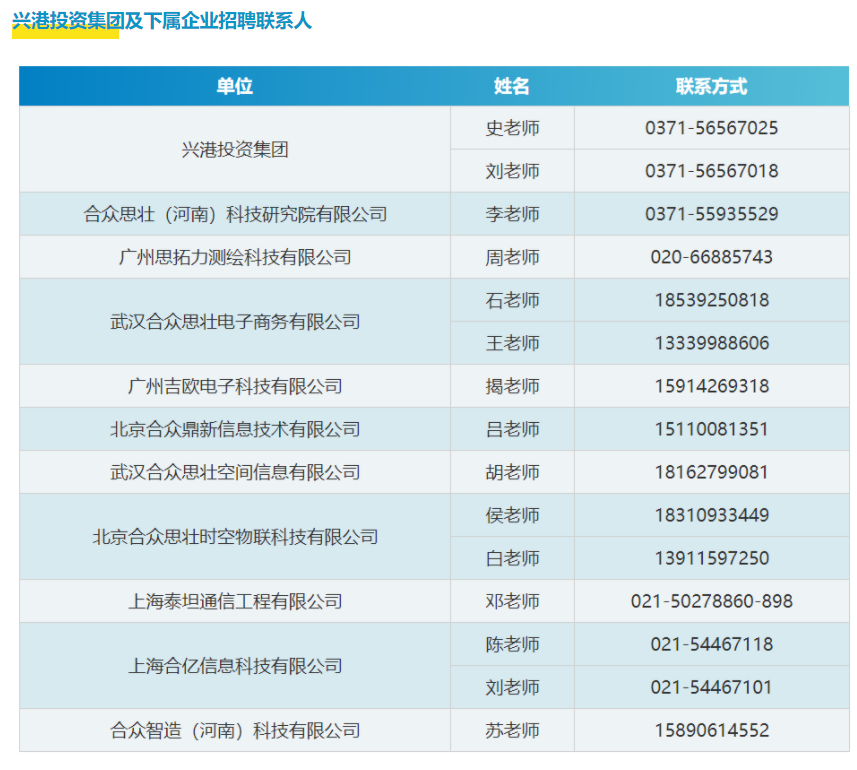This screenshot has width=857, height=770.
Task: Select the 苏老师 name cell
Action: [512, 730]
